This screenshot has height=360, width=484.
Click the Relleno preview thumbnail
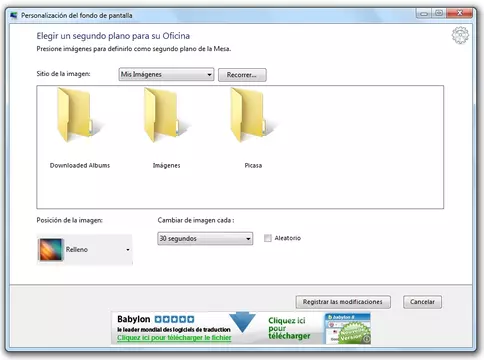[51, 249]
